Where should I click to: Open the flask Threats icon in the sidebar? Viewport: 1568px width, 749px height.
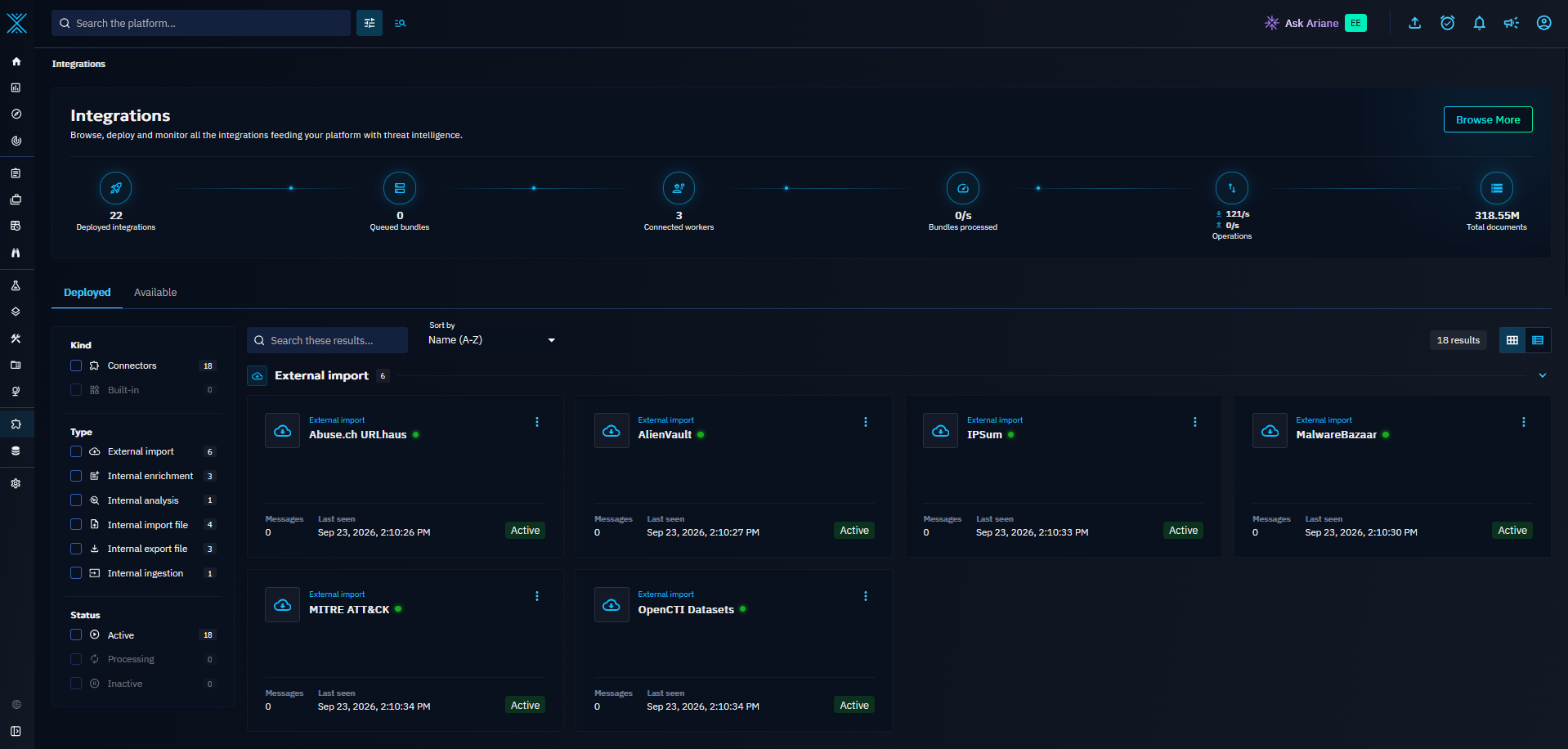(16, 285)
